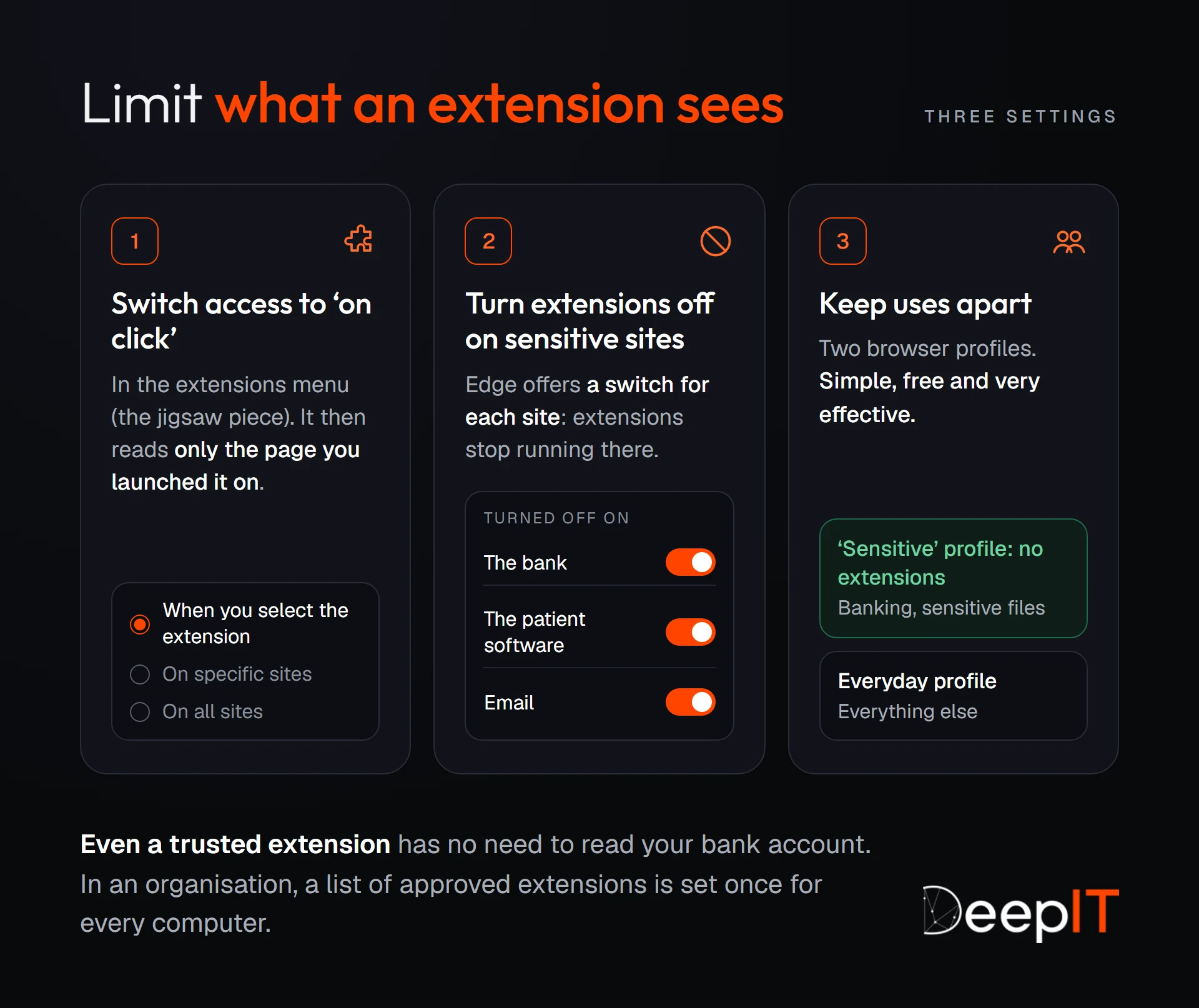The height and width of the screenshot is (1008, 1199).
Task: Select the 'On specific sites' radio
Action: click(x=140, y=674)
